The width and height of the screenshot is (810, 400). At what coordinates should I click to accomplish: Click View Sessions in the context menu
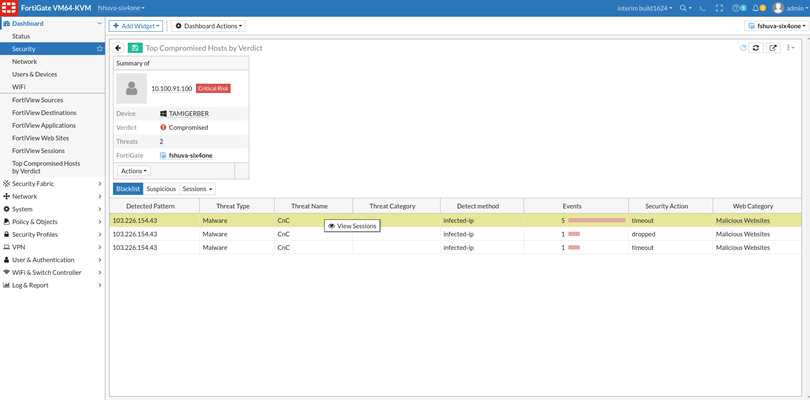(353, 226)
